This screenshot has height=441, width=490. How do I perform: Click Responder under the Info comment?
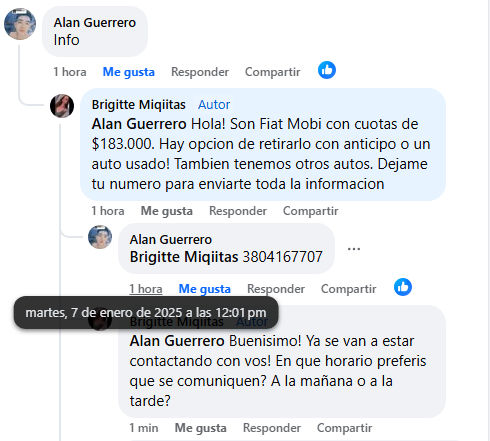200,72
